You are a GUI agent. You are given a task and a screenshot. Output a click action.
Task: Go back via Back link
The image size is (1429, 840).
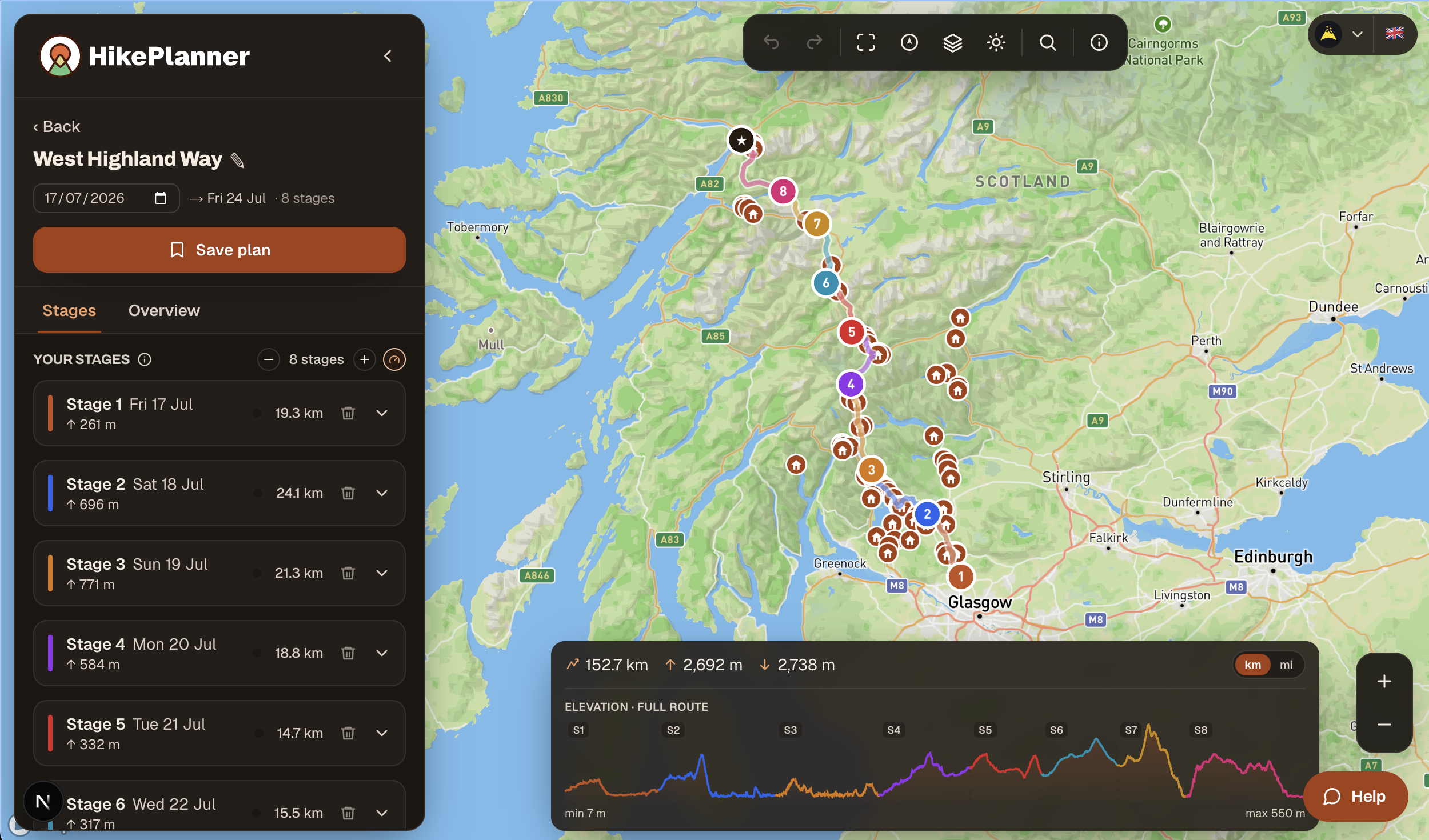pos(57,127)
